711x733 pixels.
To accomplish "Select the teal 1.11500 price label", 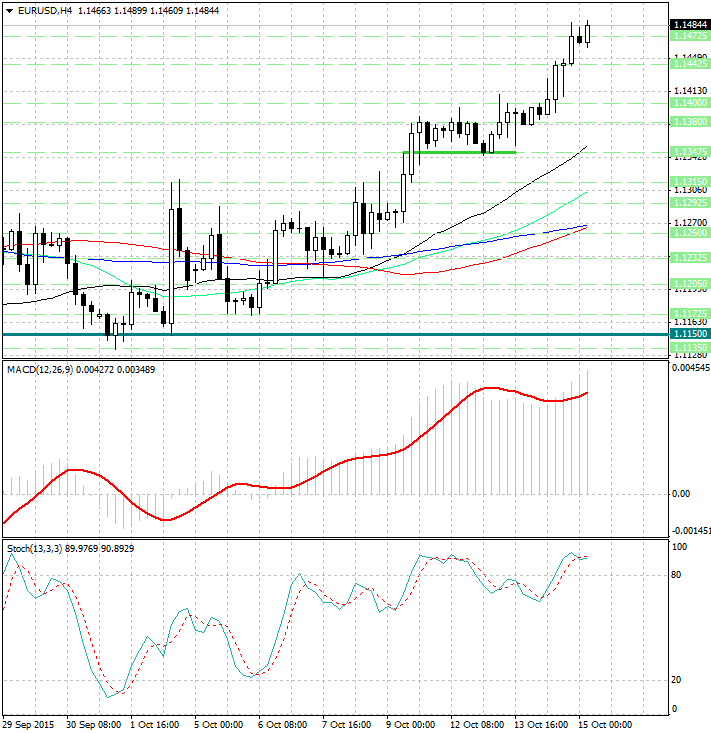I will (x=690, y=334).
